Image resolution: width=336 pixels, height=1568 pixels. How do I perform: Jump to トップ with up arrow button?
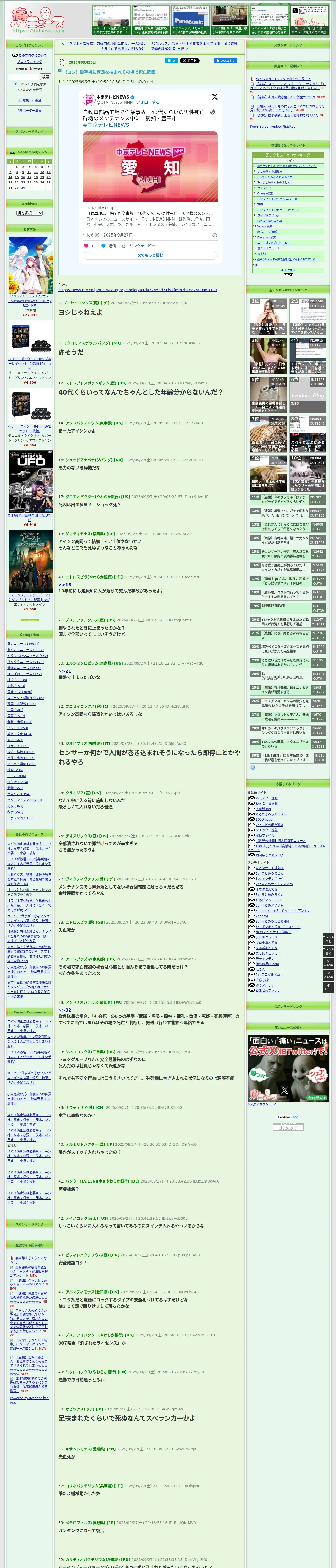328,987
